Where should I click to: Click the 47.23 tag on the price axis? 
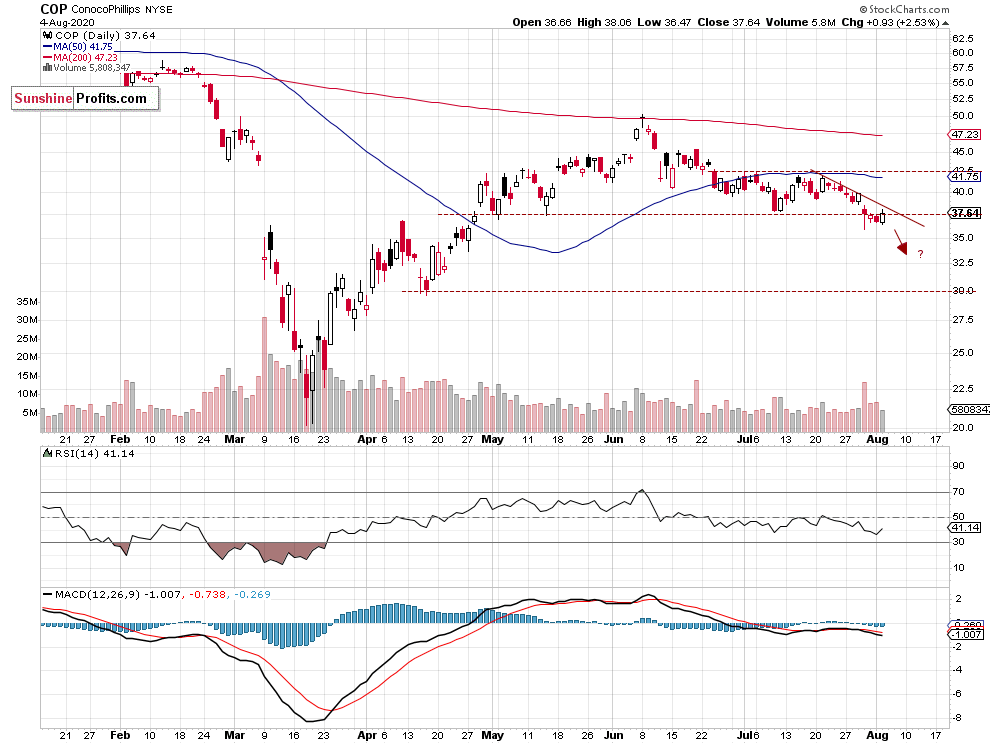[965, 135]
